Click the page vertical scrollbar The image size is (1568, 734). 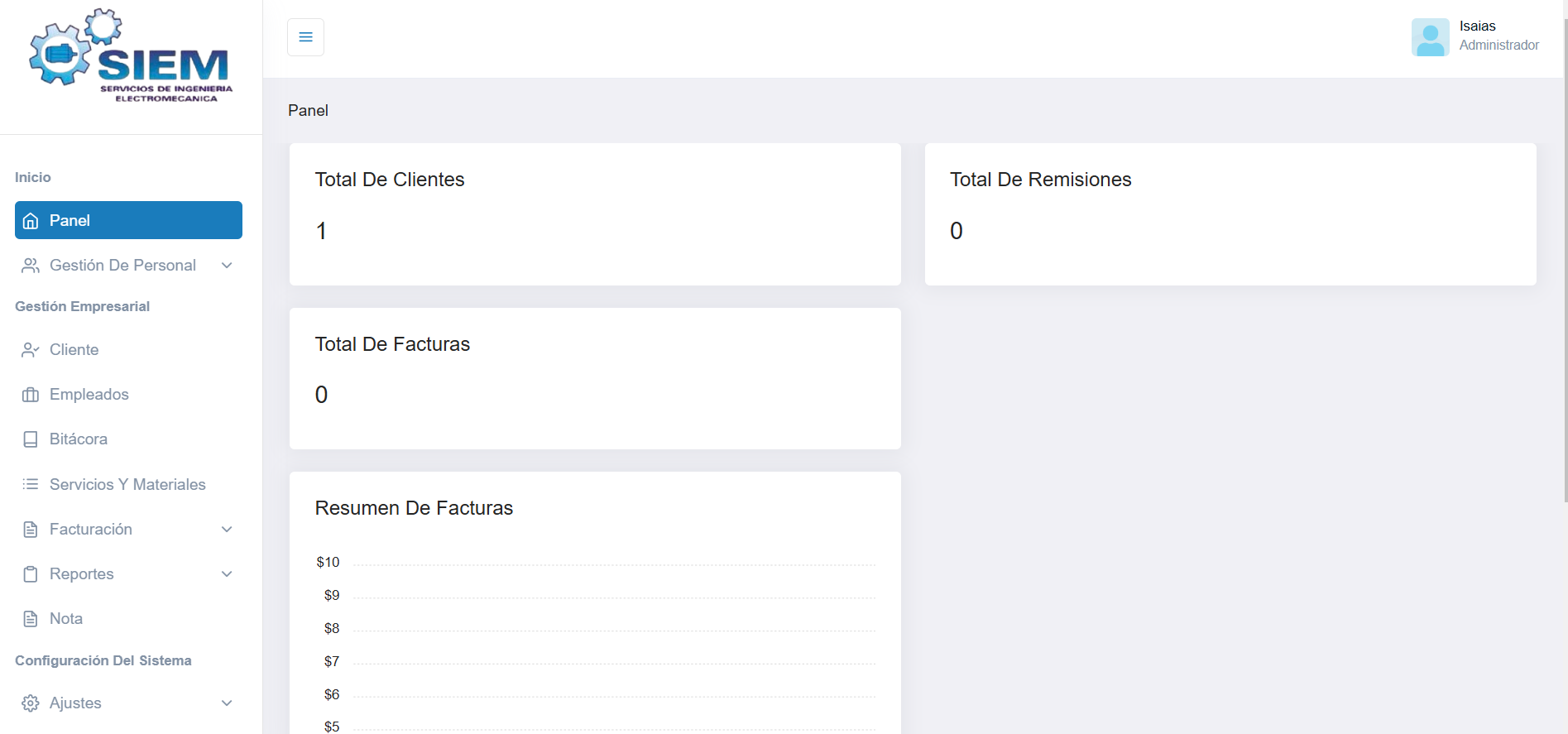point(1564,248)
